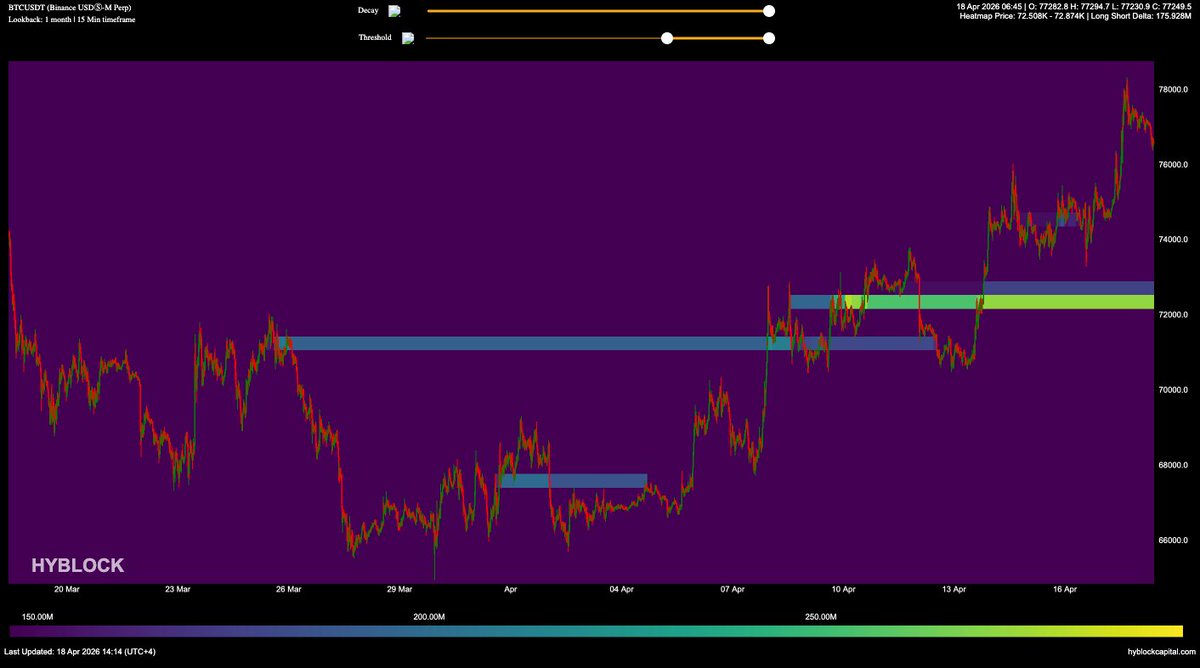Click the 72000.0 price axis label
1200x668 pixels.
click(x=1173, y=315)
